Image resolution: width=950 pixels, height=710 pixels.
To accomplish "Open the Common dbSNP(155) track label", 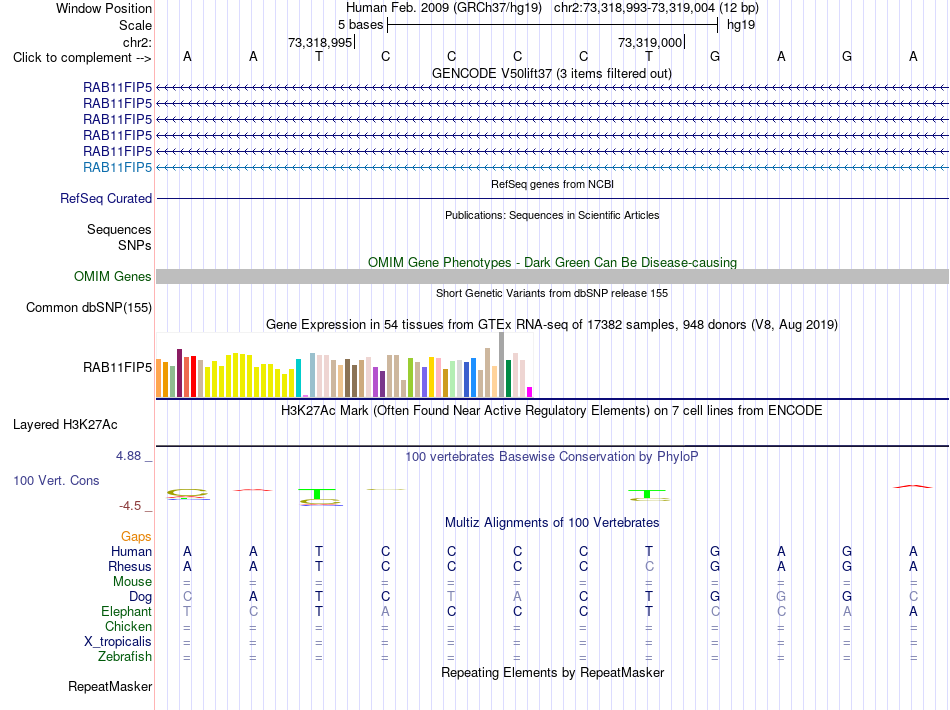I will pos(89,307).
